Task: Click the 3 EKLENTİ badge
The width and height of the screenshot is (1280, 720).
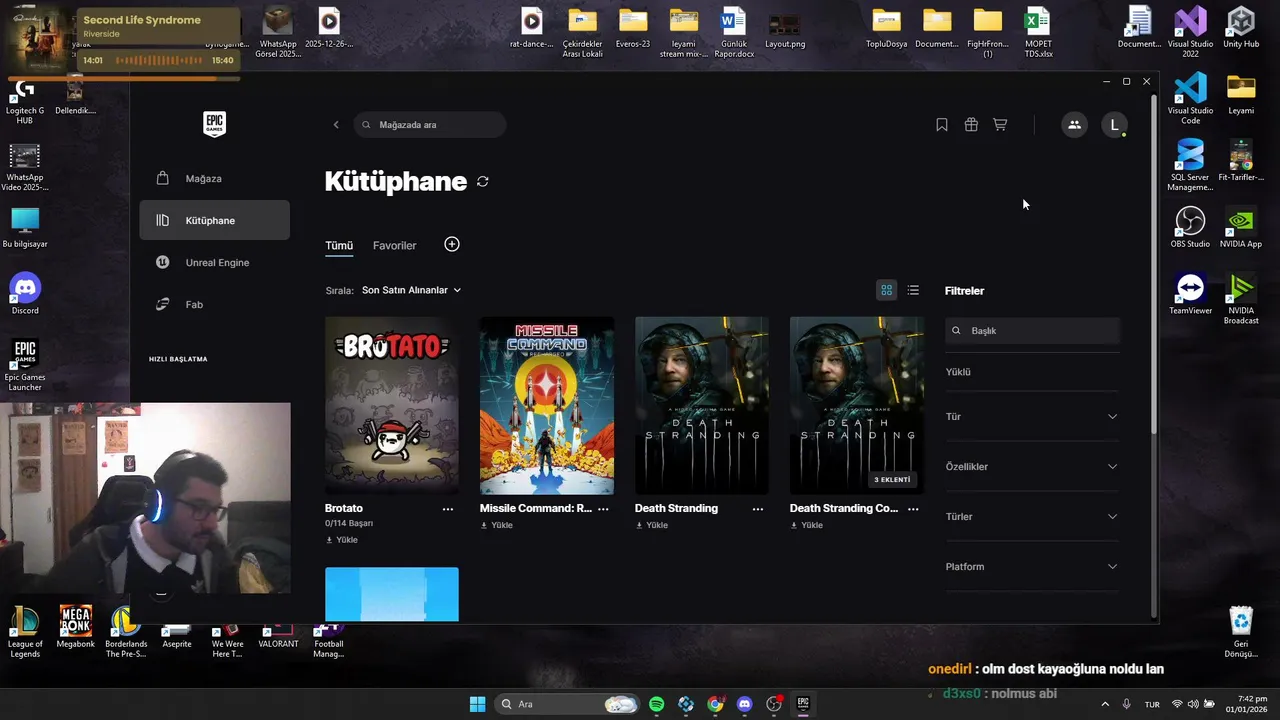Action: pos(892,480)
